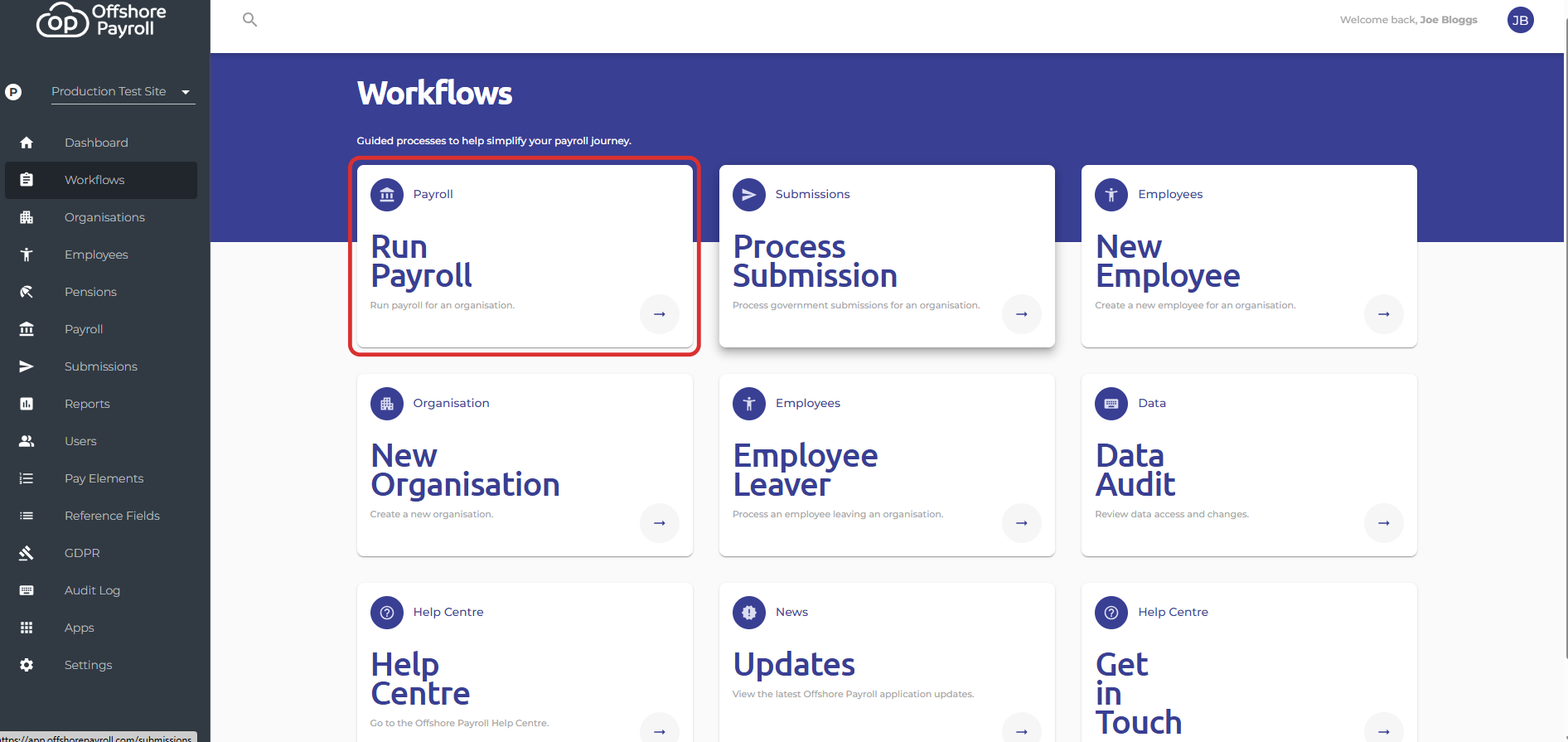Open the Get in Touch card title

coord(1139,693)
